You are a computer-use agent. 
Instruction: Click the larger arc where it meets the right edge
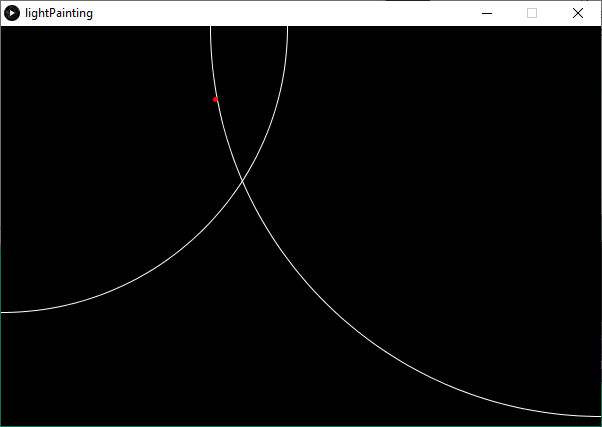coord(598,416)
